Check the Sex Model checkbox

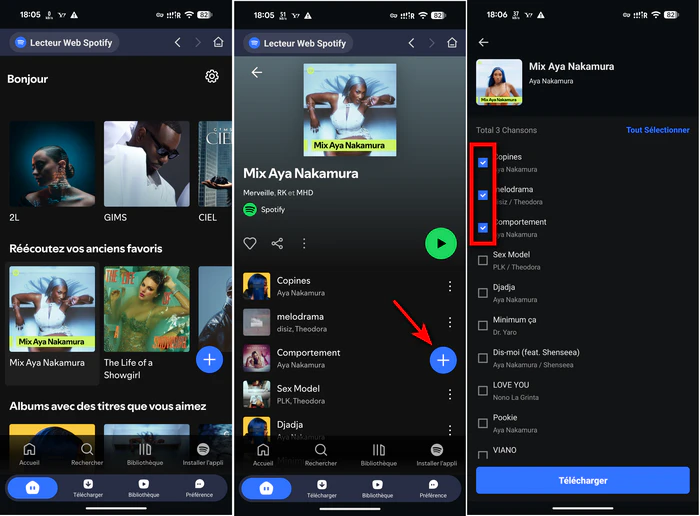(483, 260)
